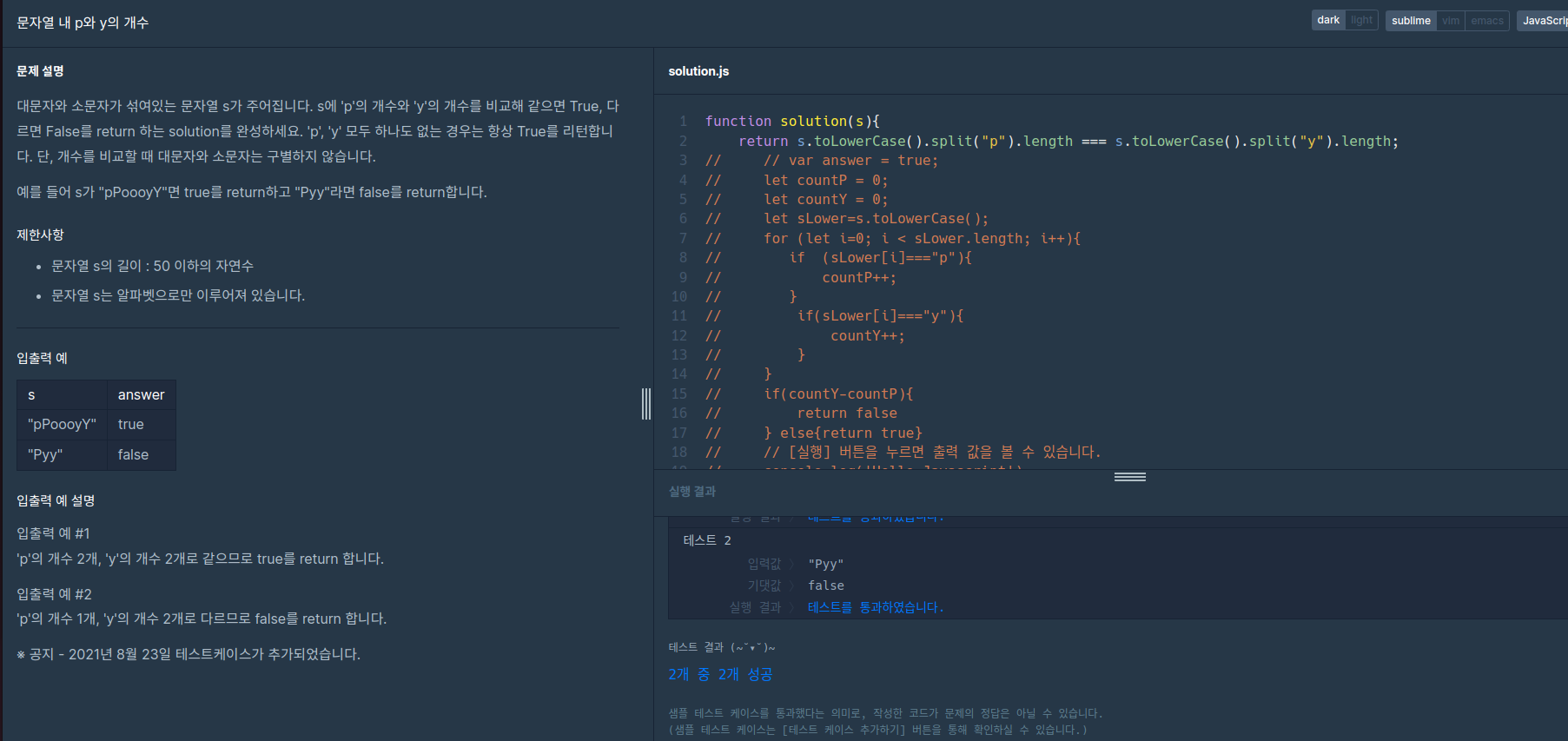
Task: Click the commented line let countP = 0;
Action: 825,180
